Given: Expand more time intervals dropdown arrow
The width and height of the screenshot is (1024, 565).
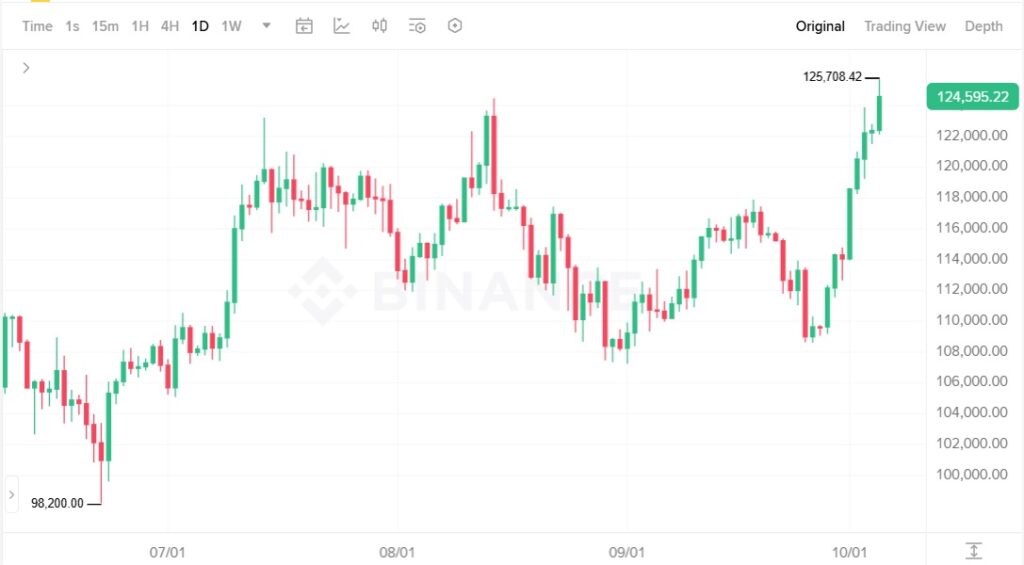Looking at the screenshot, I should pos(267,26).
